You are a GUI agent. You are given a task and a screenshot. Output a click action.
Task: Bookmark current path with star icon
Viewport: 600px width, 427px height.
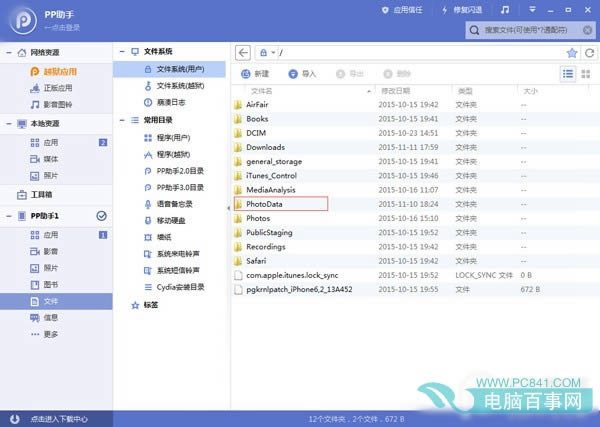(572, 53)
